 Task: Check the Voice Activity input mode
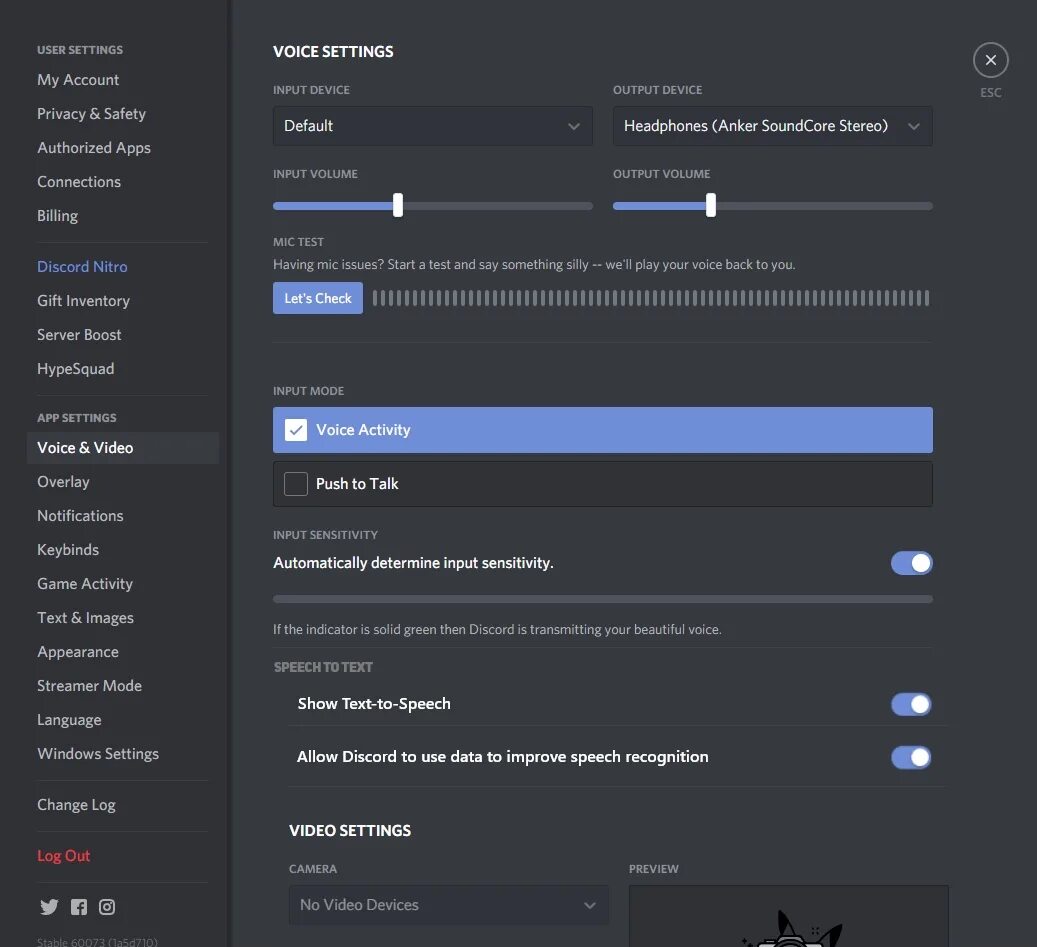[602, 430]
